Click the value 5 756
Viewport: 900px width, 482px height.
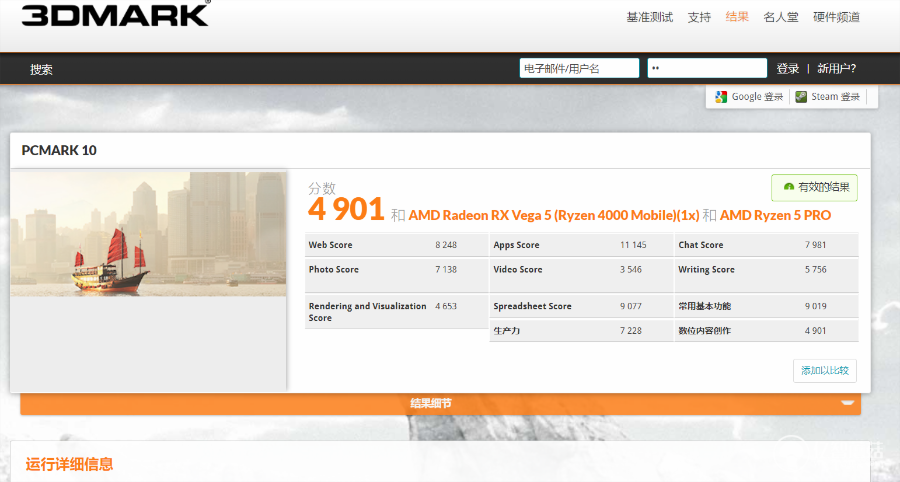click(816, 270)
